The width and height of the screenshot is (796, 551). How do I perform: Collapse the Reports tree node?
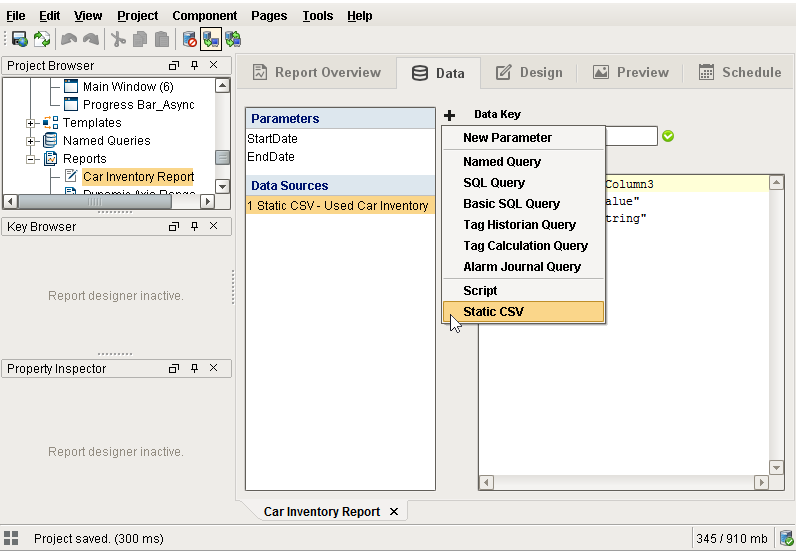pos(30,159)
